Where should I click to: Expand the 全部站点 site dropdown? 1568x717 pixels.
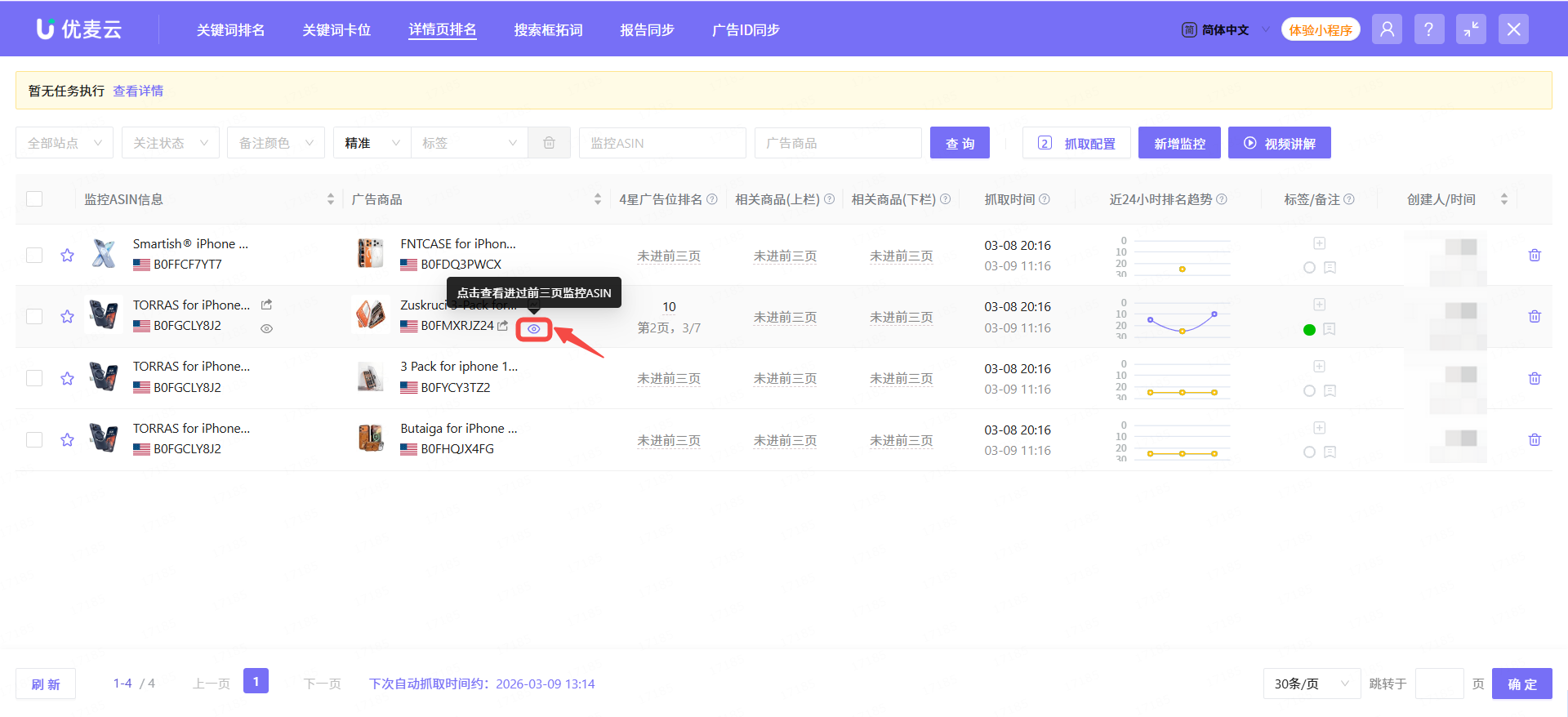(65, 143)
